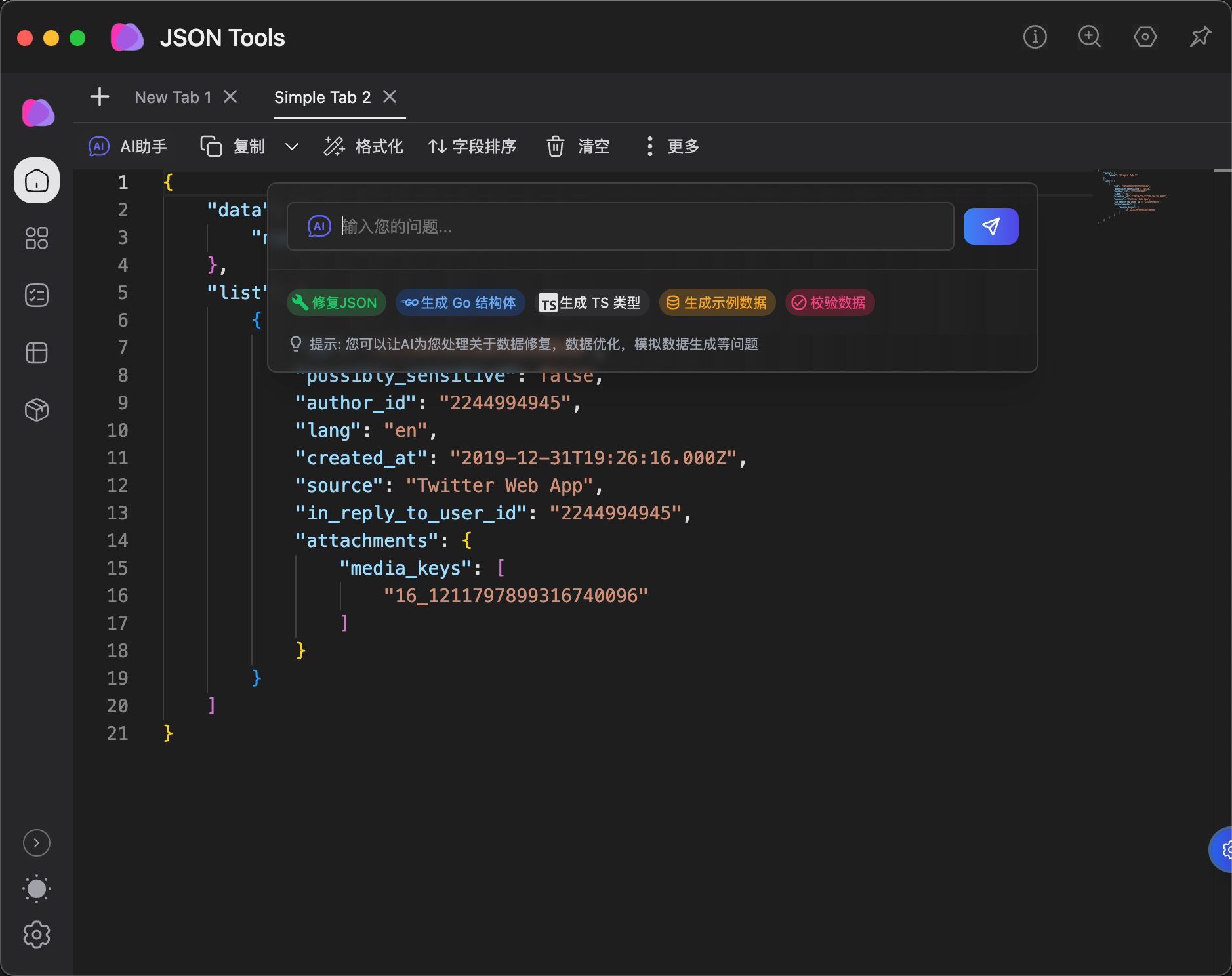Click line number 21
The width and height of the screenshot is (1232, 976).
tap(117, 733)
